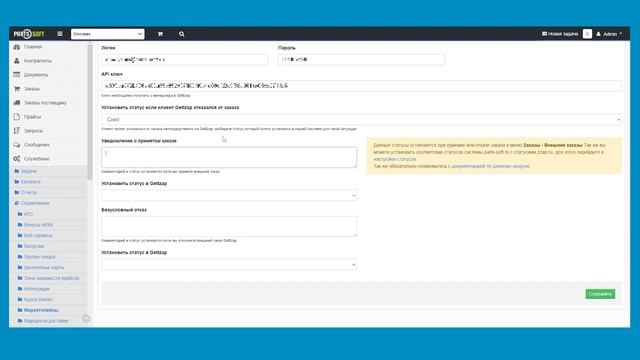This screenshot has height=360, width=640.
Task: Click the green Сохранить button
Action: [600, 294]
